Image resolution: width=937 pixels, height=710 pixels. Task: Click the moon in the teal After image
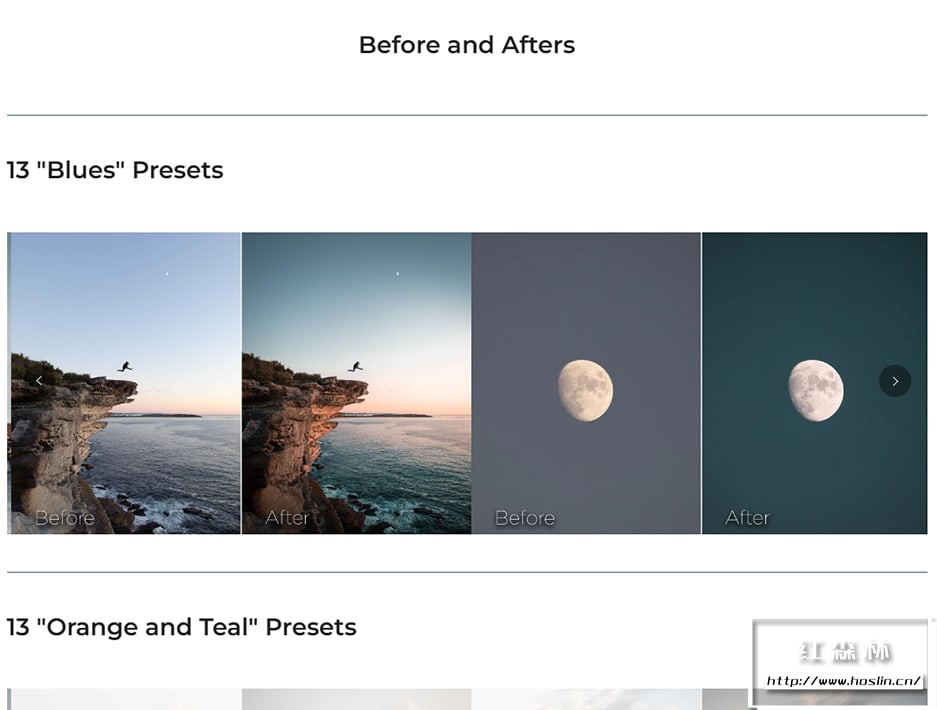pyautogui.click(x=815, y=390)
